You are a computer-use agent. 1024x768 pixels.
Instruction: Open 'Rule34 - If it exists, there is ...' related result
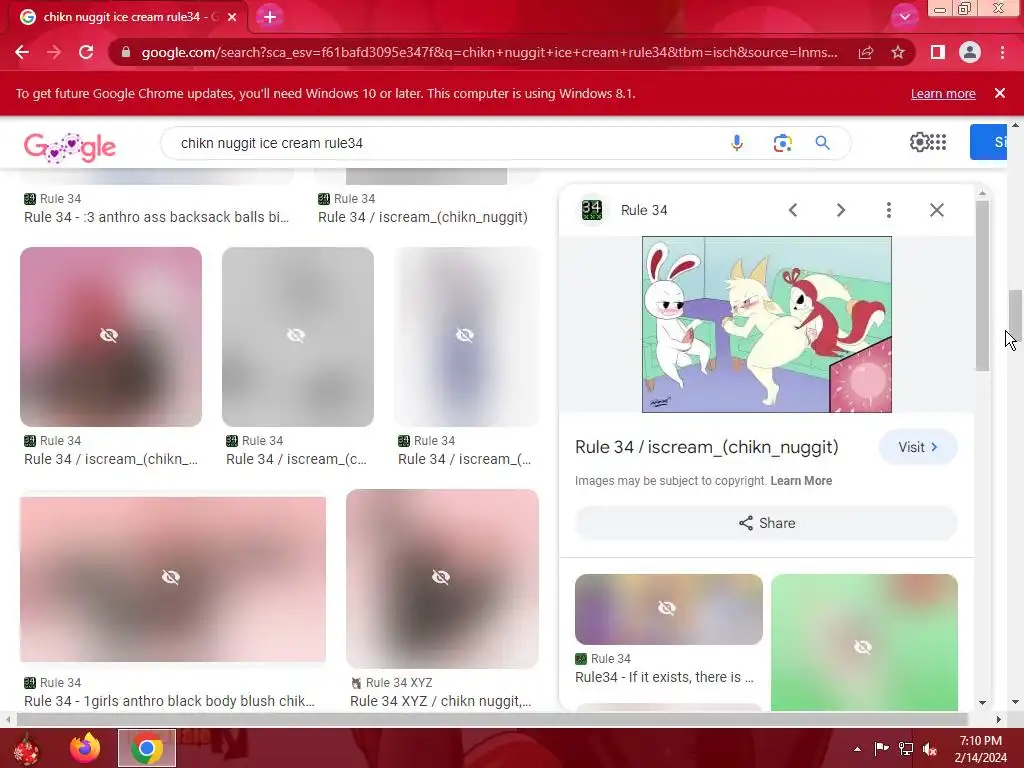click(x=664, y=677)
